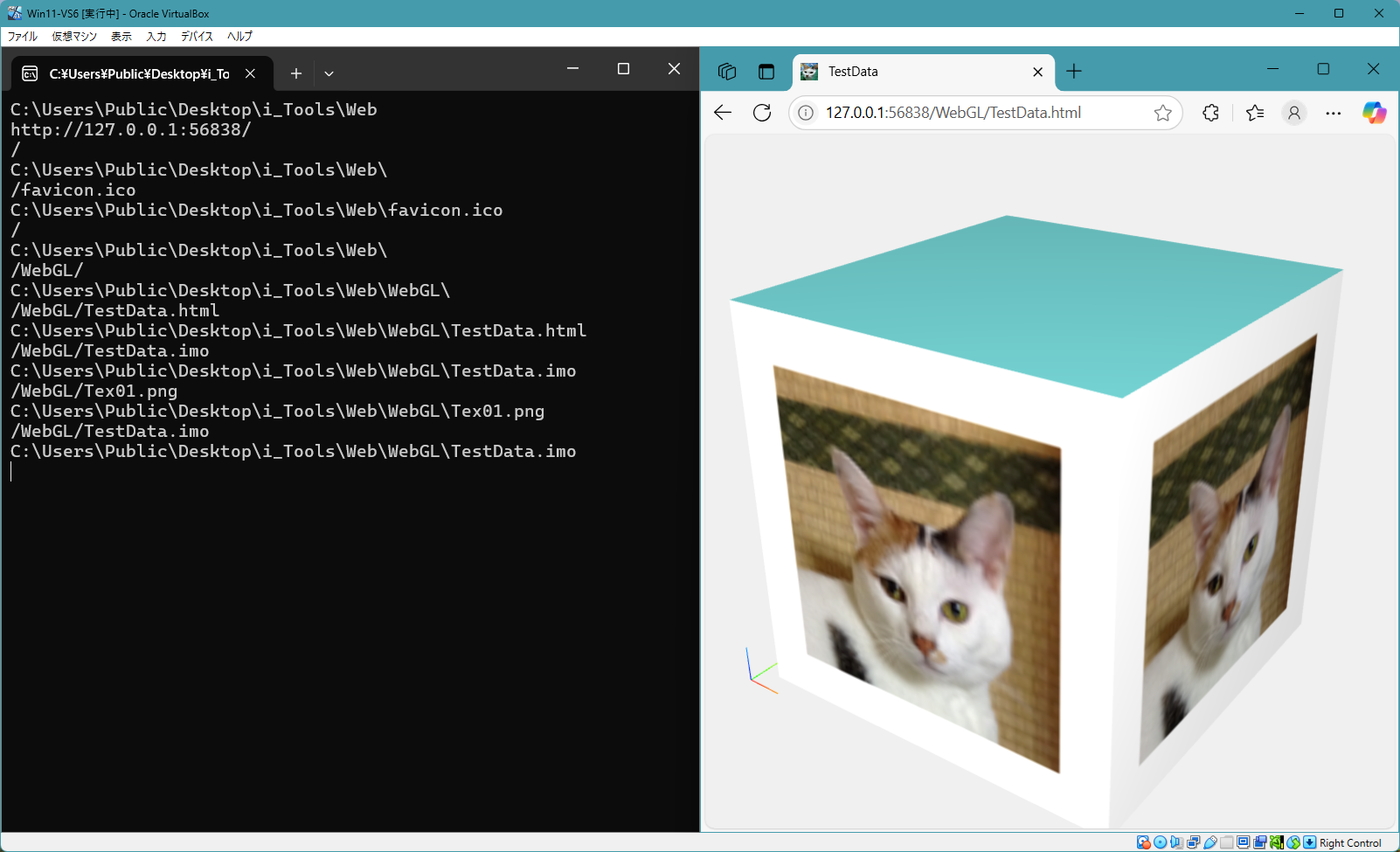
Task: Minimize the VirtualBox VM window
Action: point(1299,13)
